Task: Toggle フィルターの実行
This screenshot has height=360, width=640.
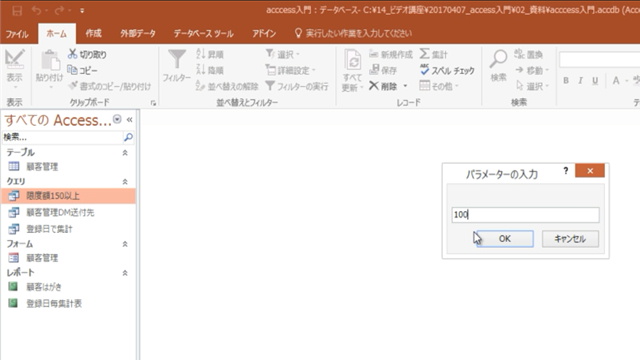Action: point(297,86)
